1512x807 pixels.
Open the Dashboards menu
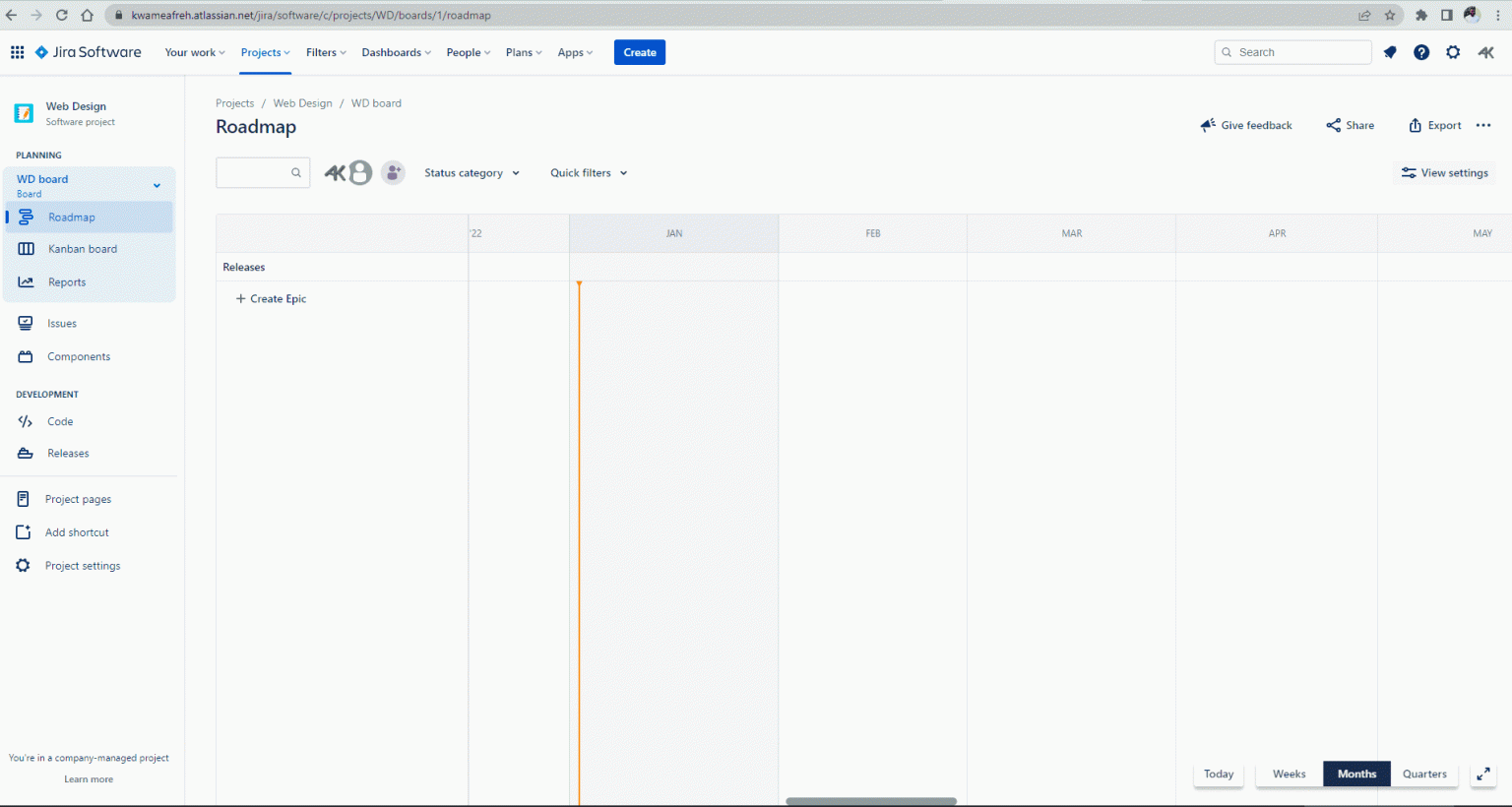396,52
